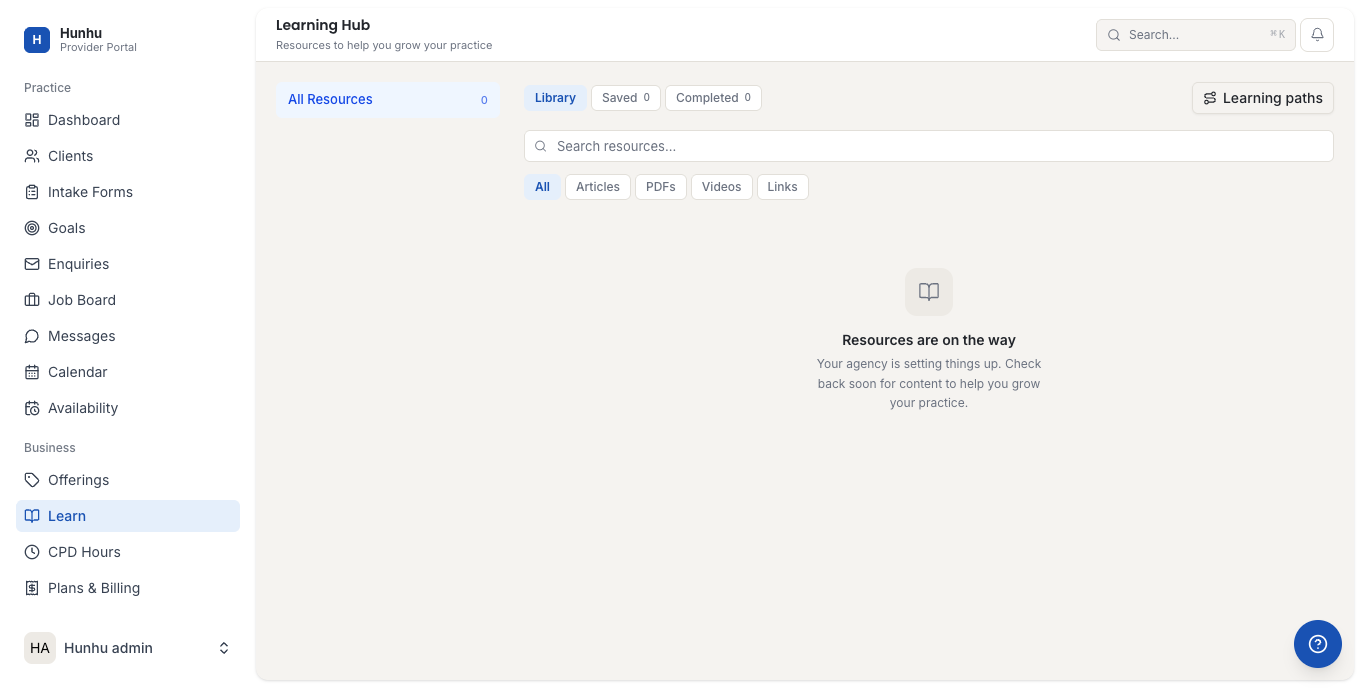Select the Learn menu item

click(x=128, y=516)
